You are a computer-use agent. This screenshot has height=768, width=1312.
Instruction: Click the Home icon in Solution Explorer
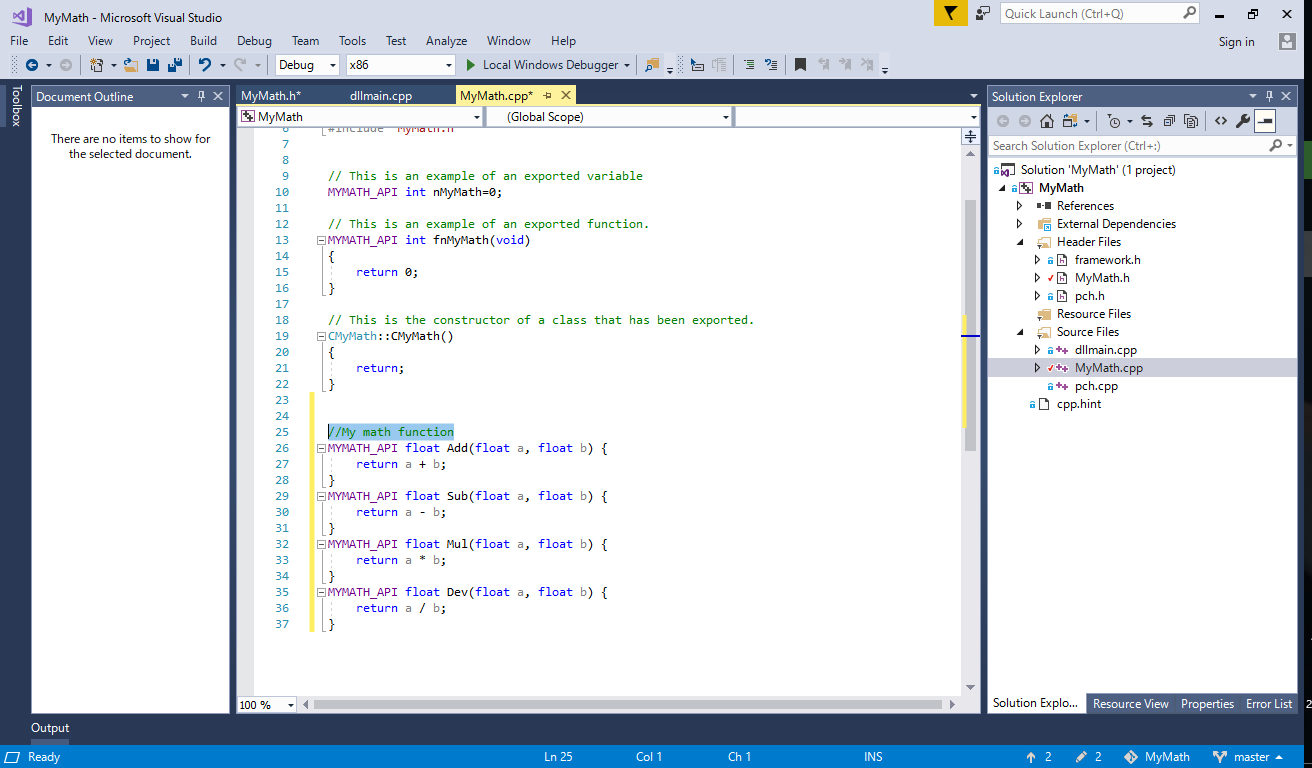pyautogui.click(x=1047, y=120)
